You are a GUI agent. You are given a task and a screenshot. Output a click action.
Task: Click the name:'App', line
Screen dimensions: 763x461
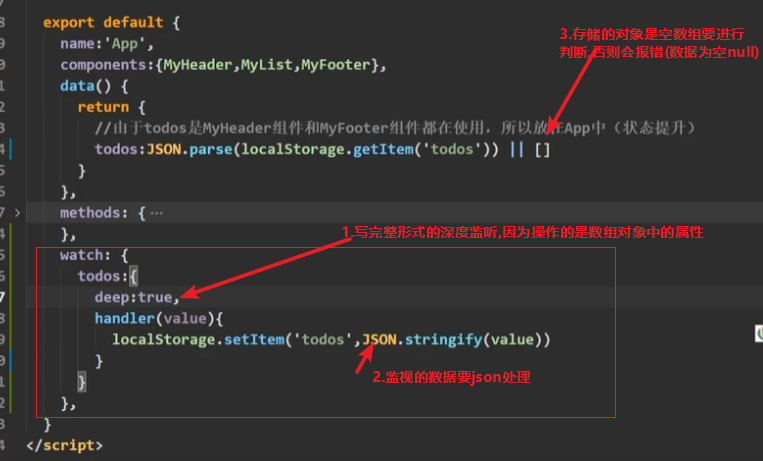(107, 44)
